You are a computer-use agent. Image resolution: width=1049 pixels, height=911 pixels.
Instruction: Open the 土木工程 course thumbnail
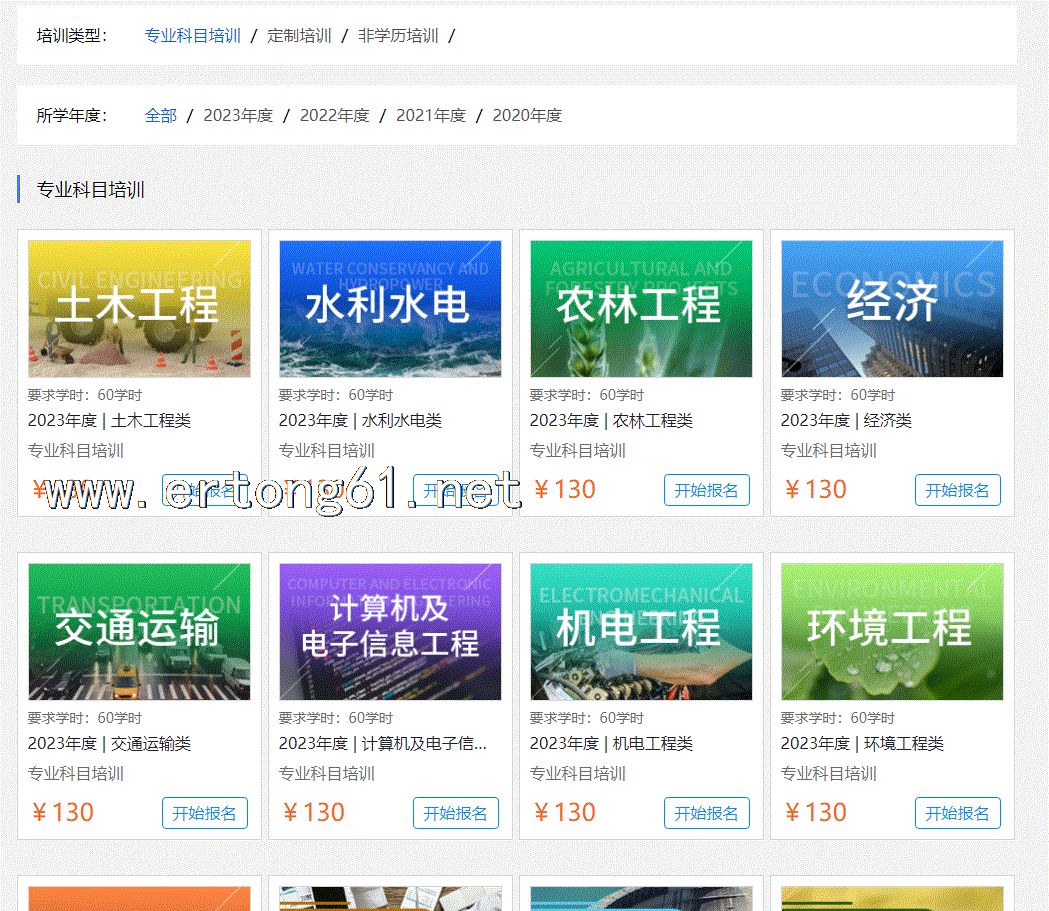coord(139,308)
